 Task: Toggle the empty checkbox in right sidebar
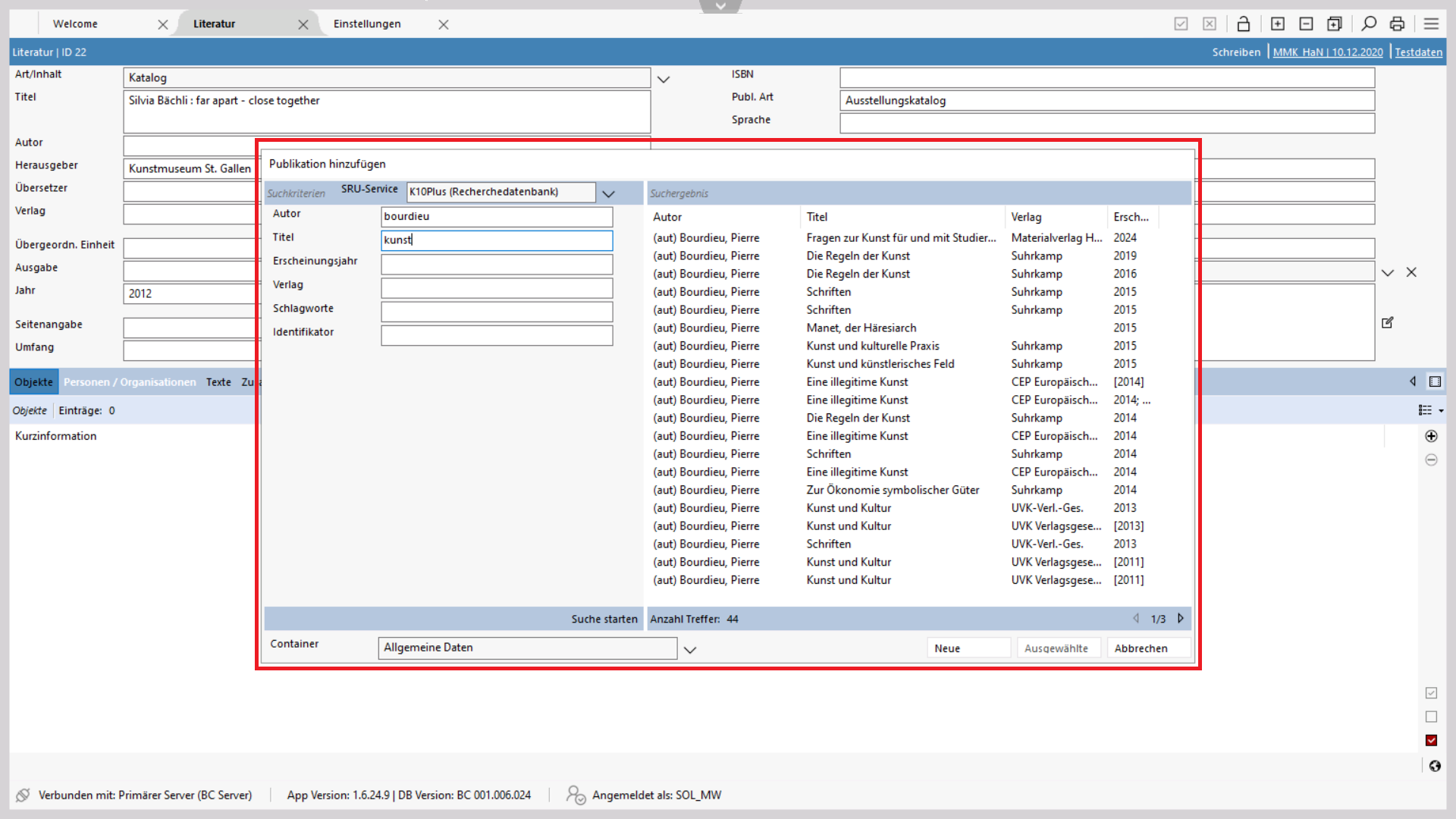1431,717
